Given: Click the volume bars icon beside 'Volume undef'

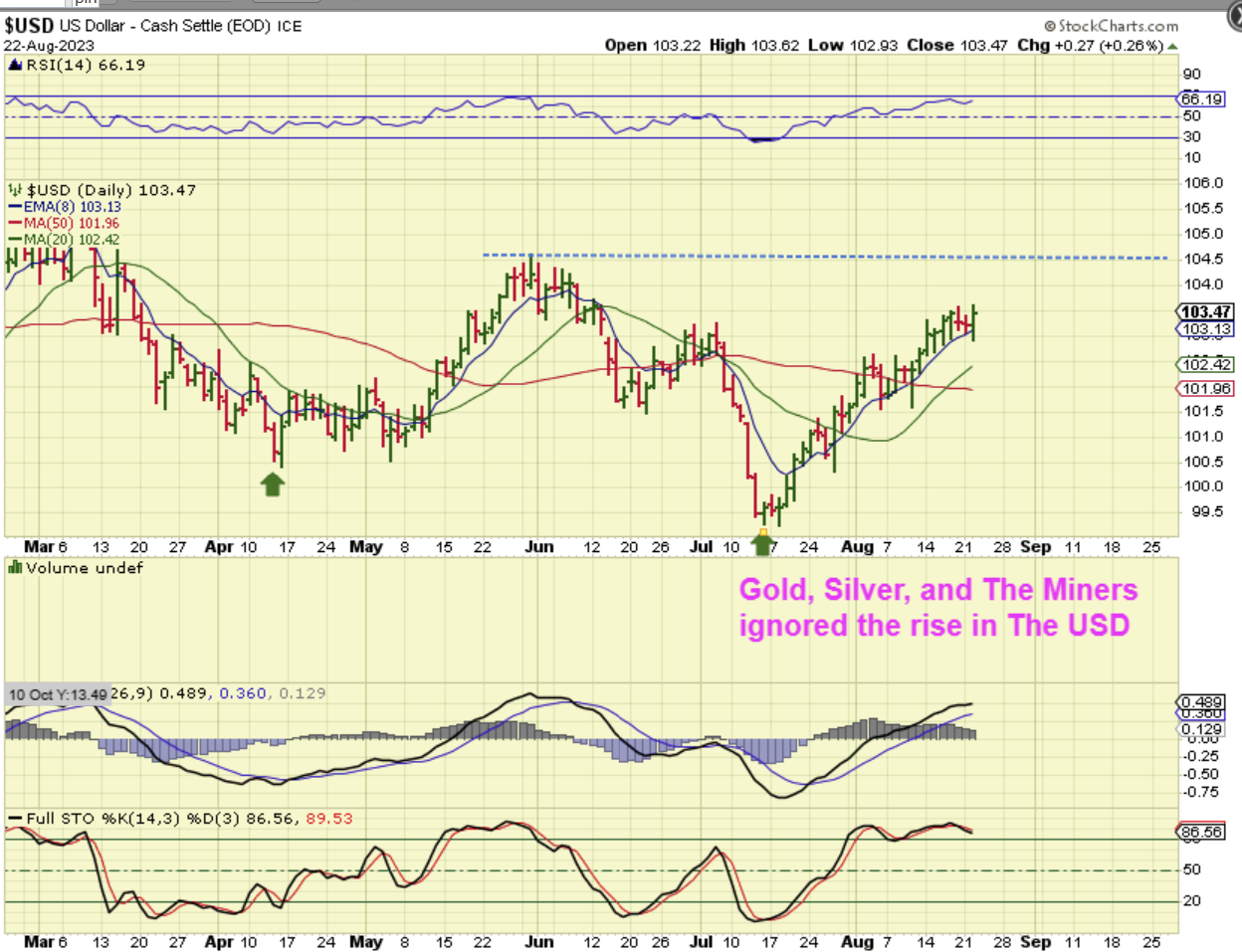Looking at the screenshot, I should tap(15, 567).
